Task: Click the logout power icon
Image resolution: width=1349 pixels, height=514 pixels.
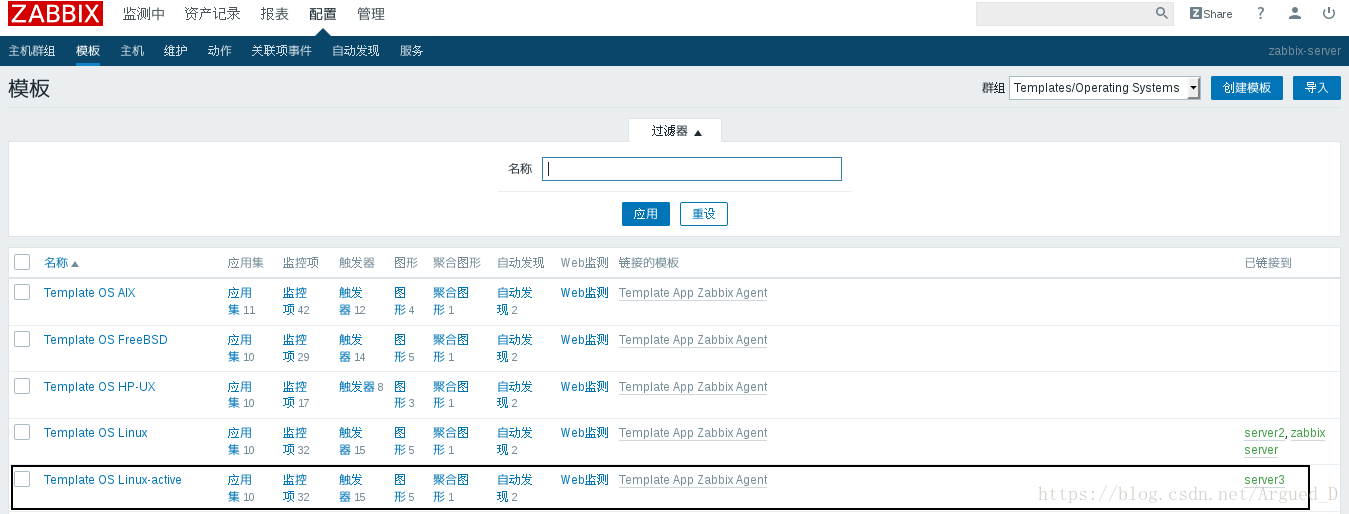Action: point(1329,14)
